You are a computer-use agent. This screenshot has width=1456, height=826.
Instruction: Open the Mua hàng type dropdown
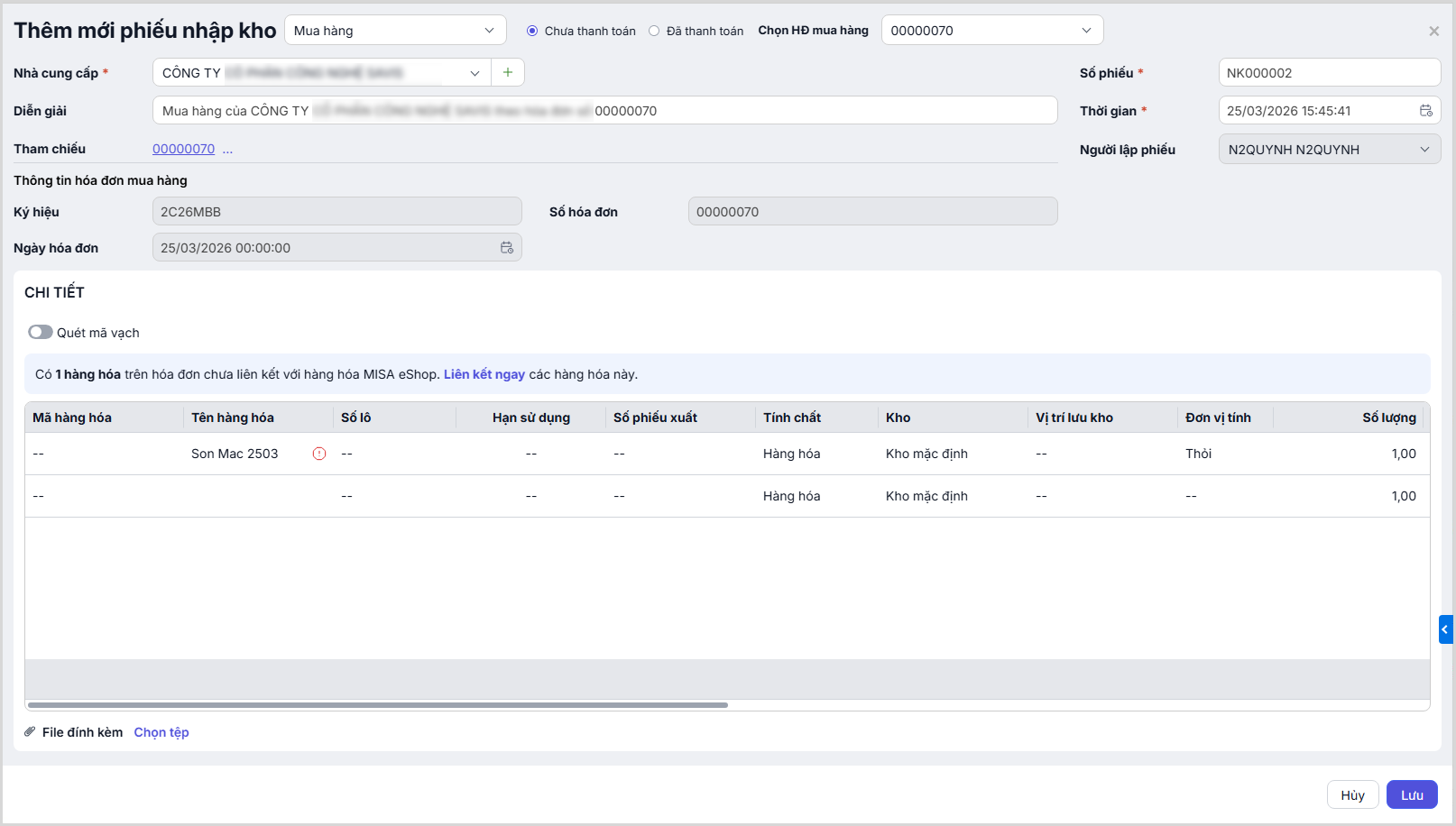pos(395,31)
